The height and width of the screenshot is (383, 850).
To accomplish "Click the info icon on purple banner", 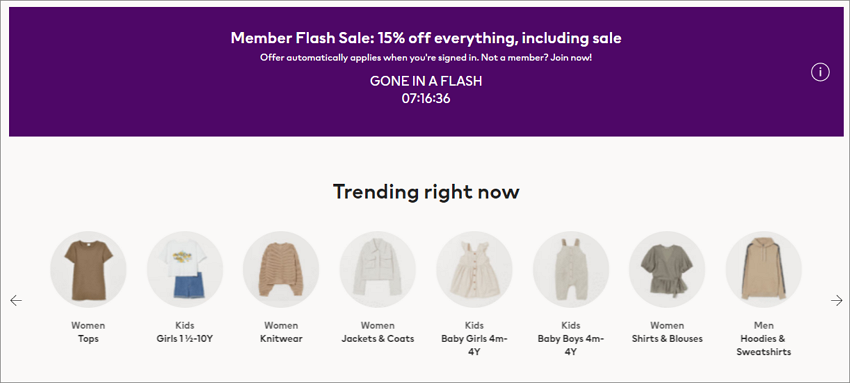I will tap(820, 72).
